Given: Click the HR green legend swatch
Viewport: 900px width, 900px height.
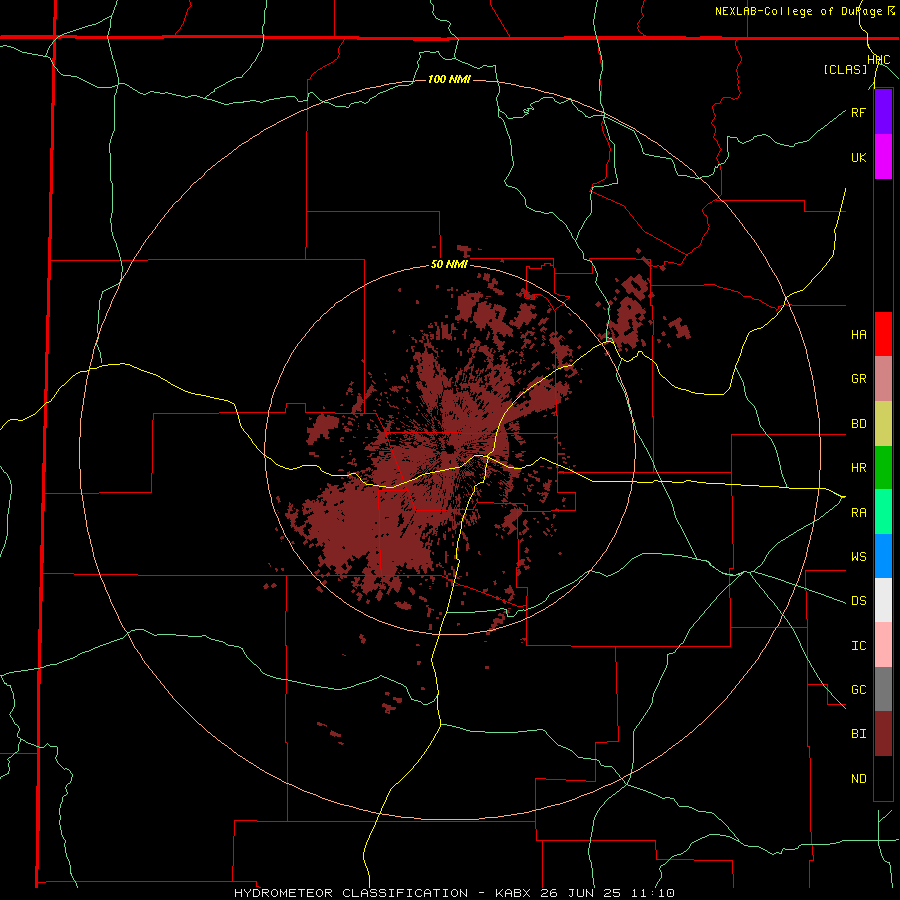Looking at the screenshot, I should click(x=883, y=468).
